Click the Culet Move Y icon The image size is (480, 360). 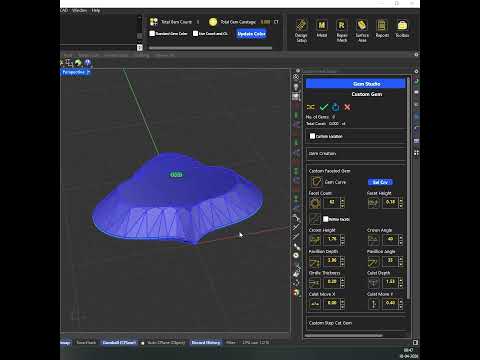click(x=373, y=304)
